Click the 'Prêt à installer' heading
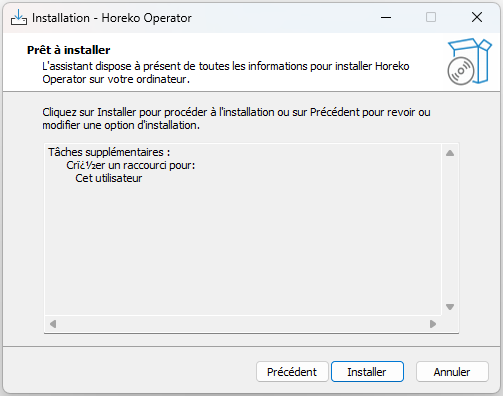The height and width of the screenshot is (396, 503). (69, 50)
